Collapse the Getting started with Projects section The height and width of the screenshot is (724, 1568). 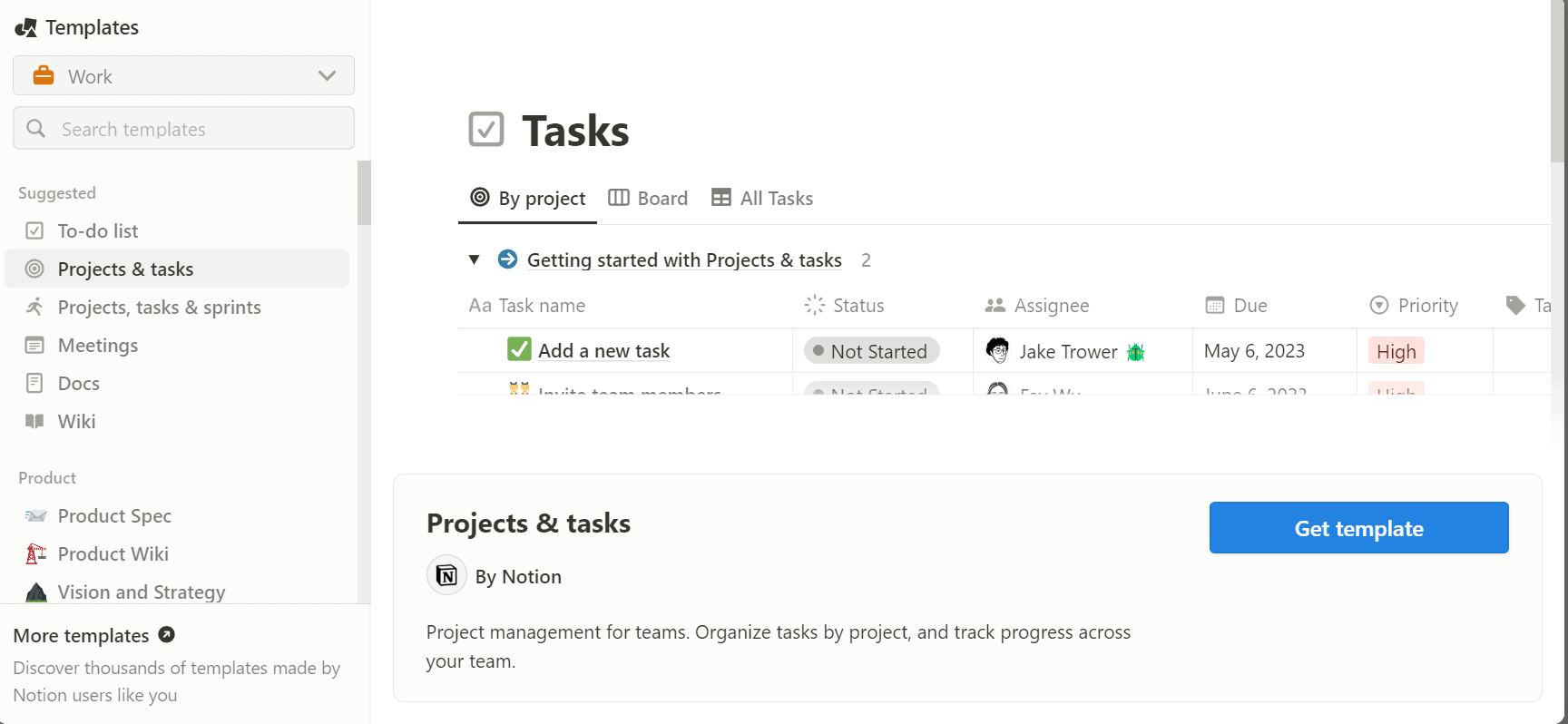474,259
